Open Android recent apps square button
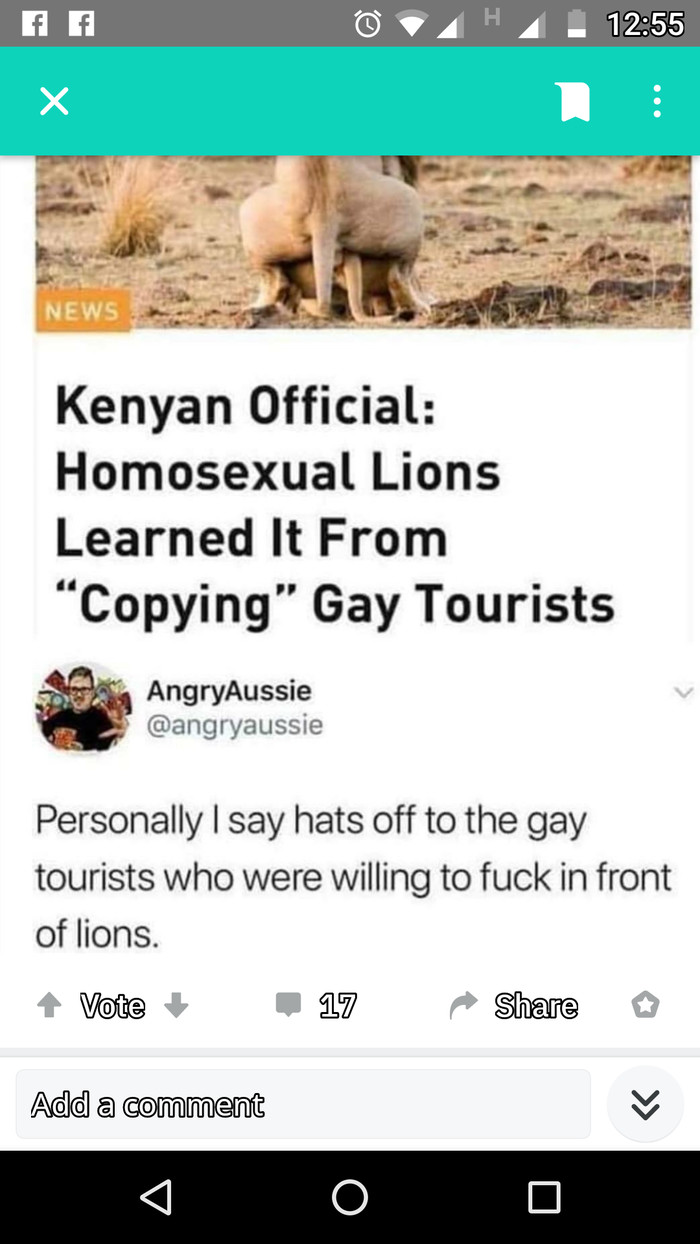The image size is (700, 1244). pos(544,1197)
